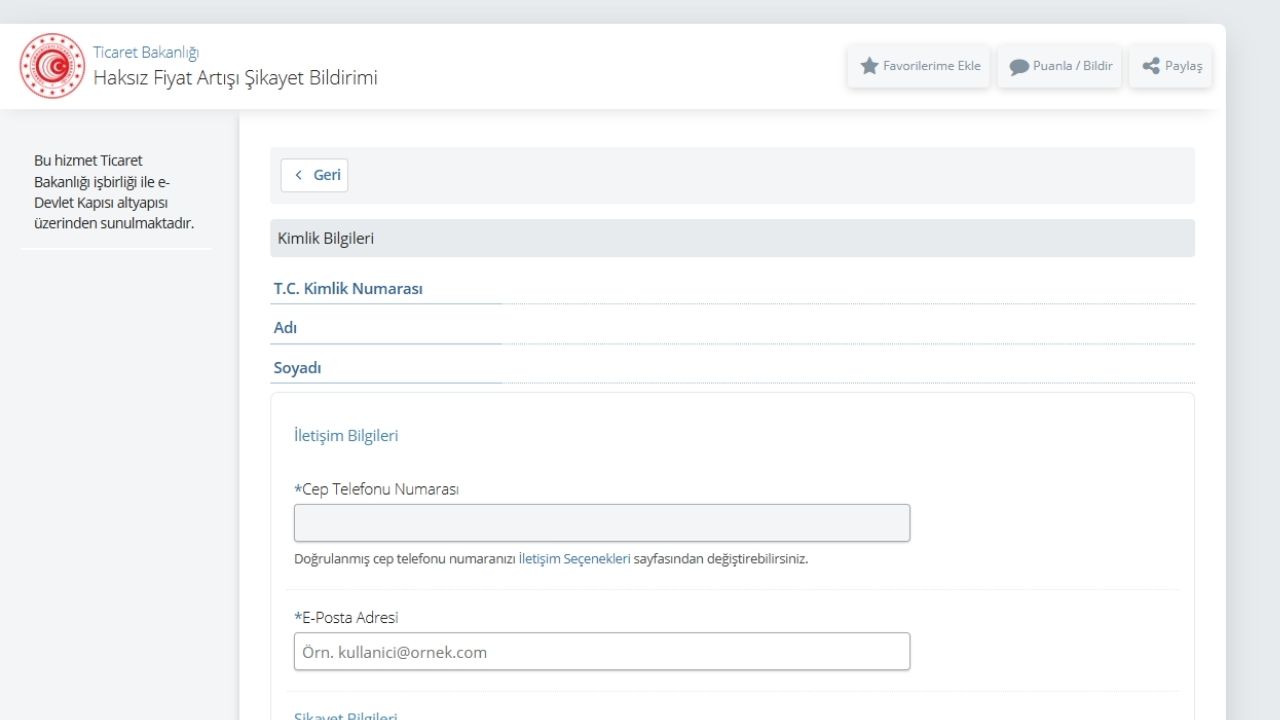This screenshot has height=720, width=1280.
Task: Click the E-Posta Adresi field label
Action: click(349, 617)
